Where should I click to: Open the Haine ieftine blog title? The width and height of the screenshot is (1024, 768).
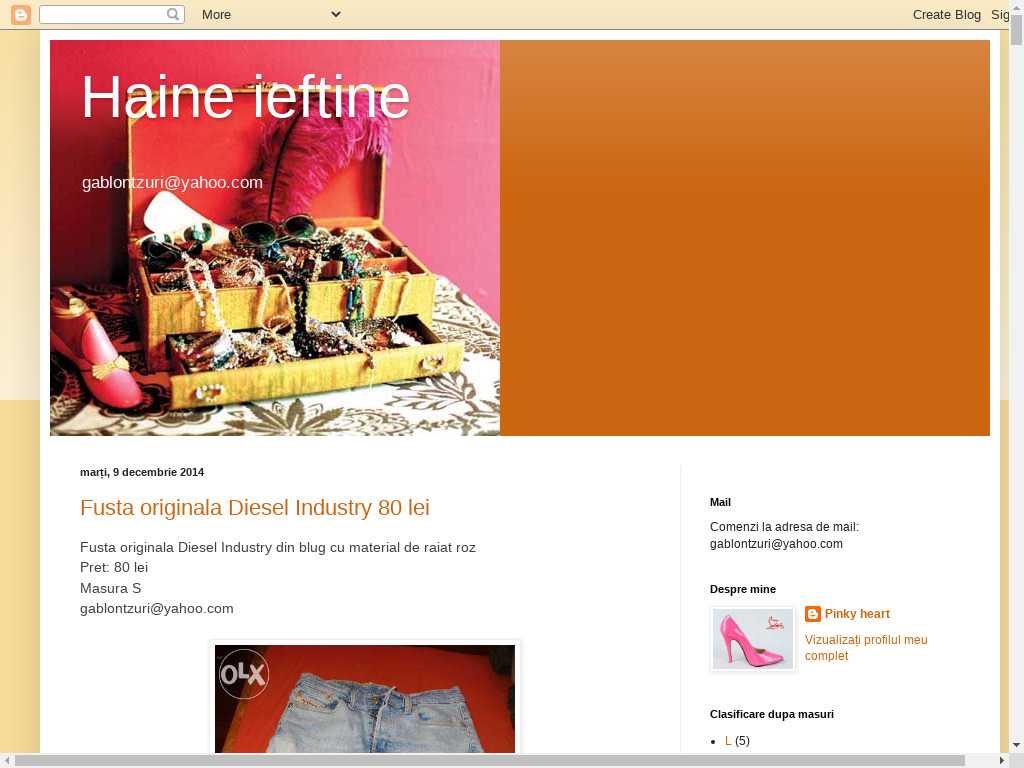(245, 97)
